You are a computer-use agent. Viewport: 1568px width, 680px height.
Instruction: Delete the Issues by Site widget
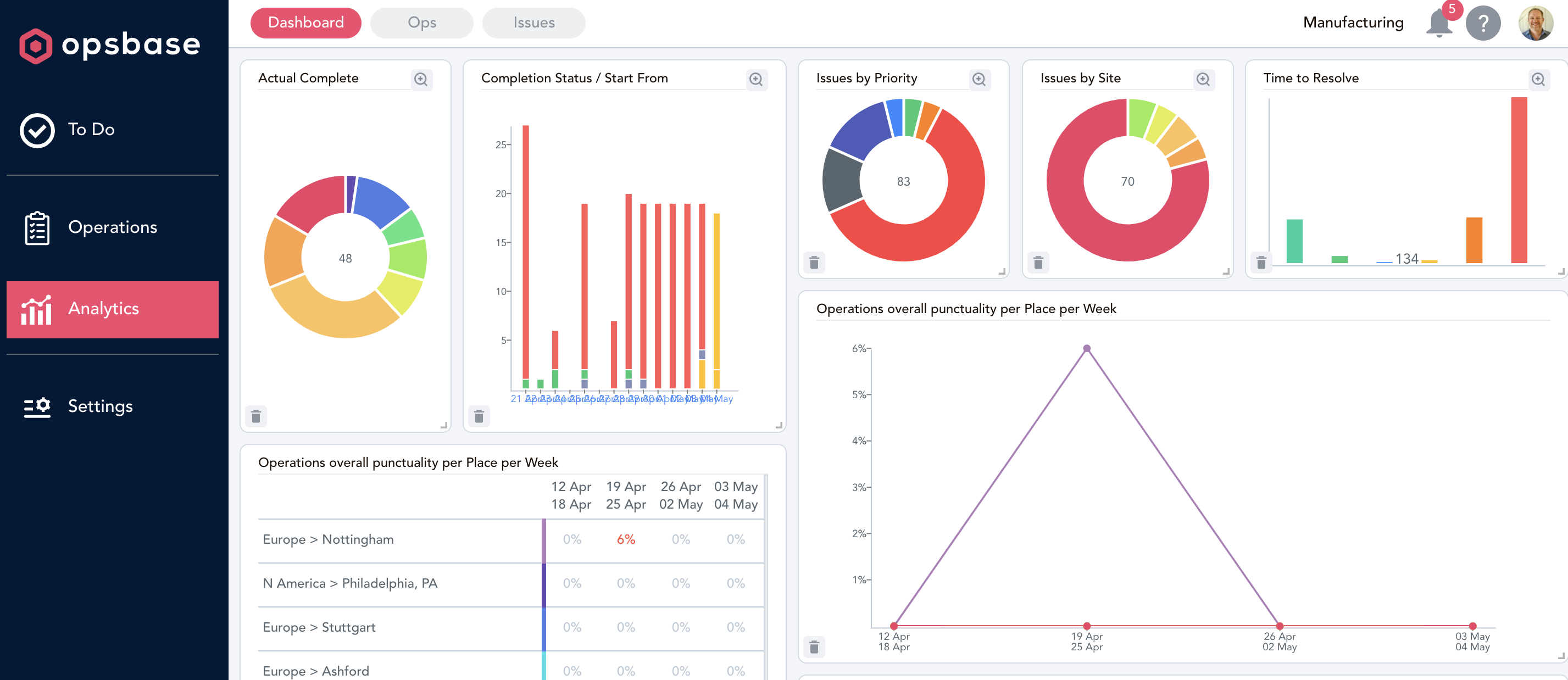[x=1038, y=263]
